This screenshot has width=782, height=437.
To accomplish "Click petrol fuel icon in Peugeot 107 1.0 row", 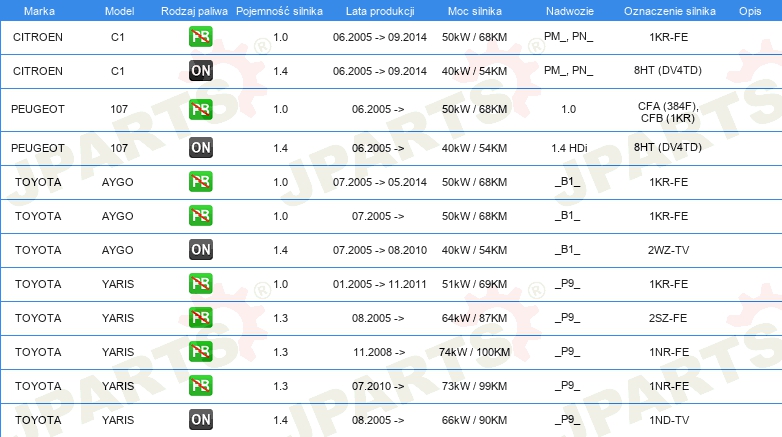I will 200,109.
